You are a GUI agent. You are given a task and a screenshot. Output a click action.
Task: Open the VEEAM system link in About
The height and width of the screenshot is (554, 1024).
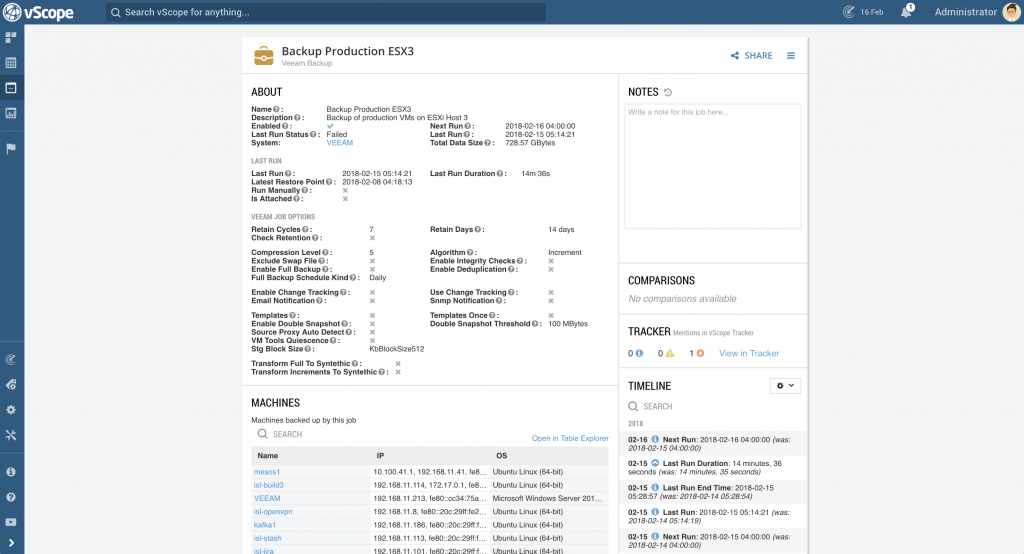point(340,142)
